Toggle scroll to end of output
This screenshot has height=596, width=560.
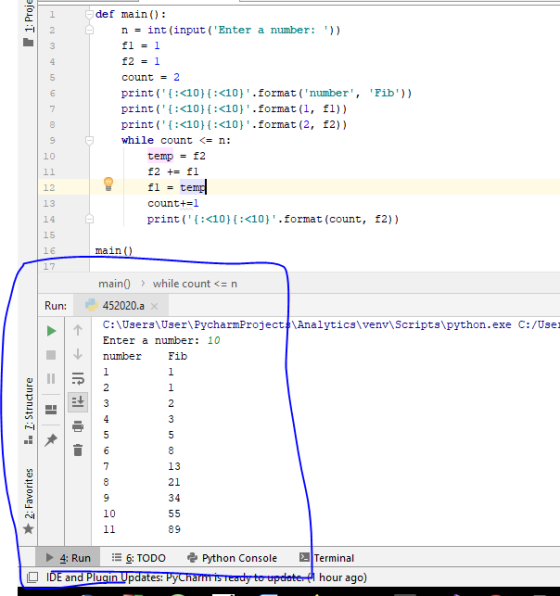coord(78,402)
